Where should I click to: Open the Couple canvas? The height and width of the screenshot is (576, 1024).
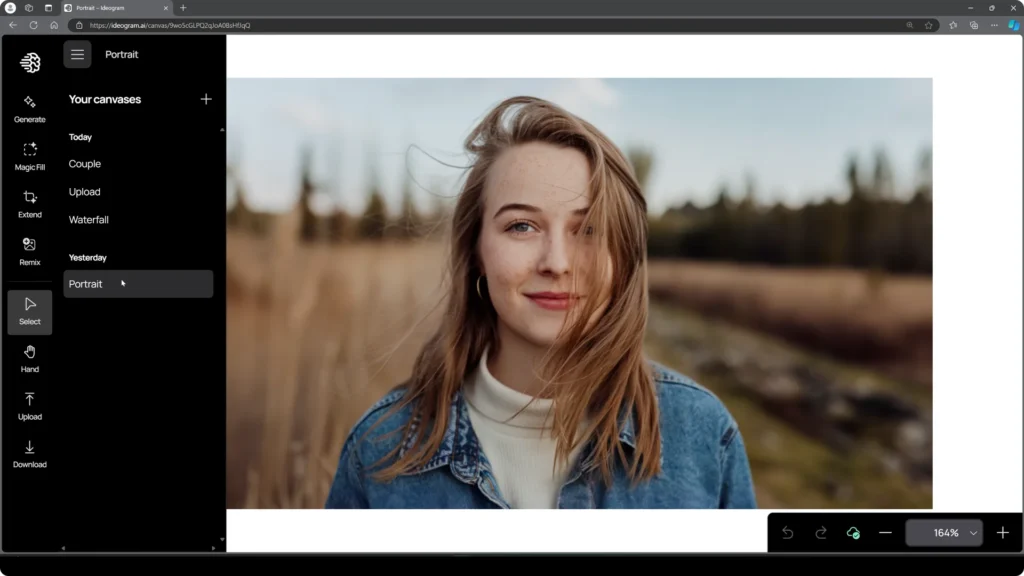(85, 164)
